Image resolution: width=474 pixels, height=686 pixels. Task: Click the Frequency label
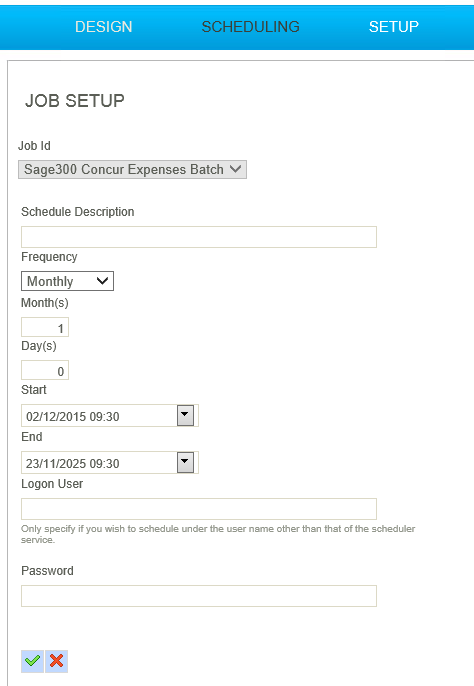(x=49, y=257)
